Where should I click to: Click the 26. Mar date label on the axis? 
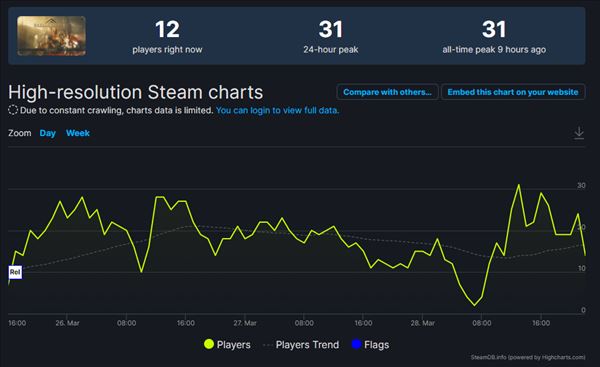67,323
